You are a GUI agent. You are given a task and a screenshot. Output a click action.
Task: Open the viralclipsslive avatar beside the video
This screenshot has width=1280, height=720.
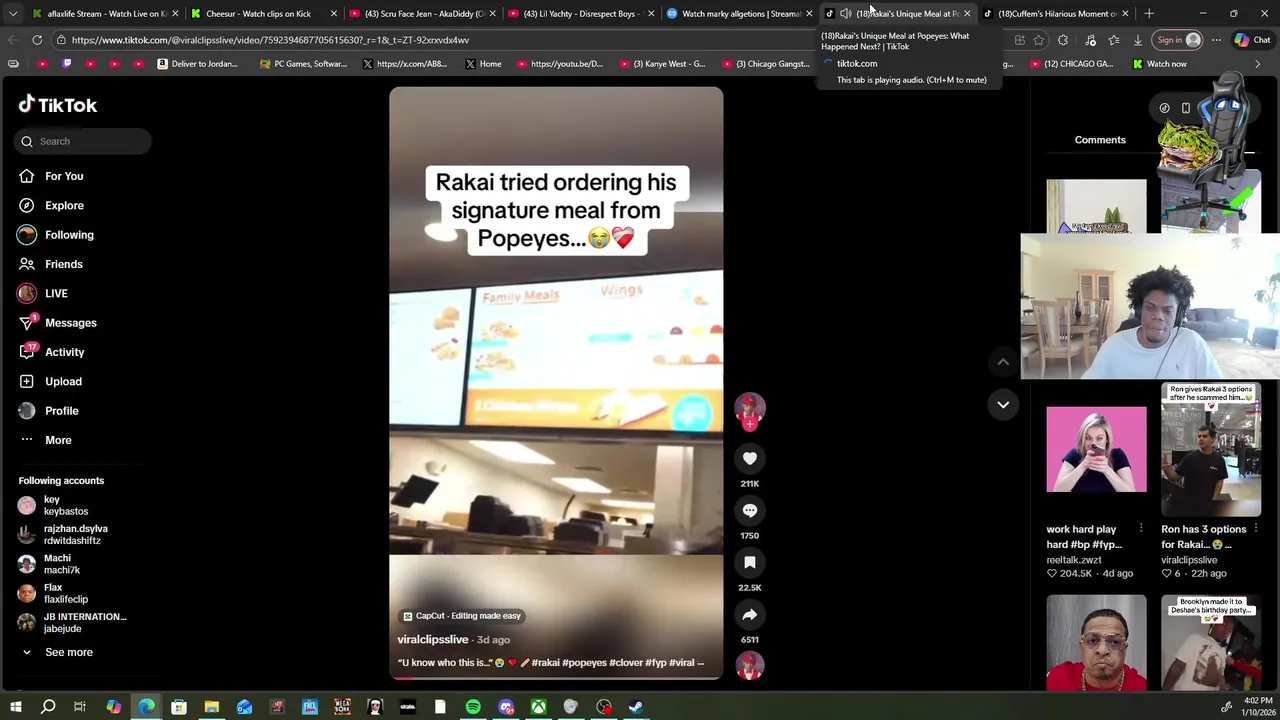tap(750, 407)
